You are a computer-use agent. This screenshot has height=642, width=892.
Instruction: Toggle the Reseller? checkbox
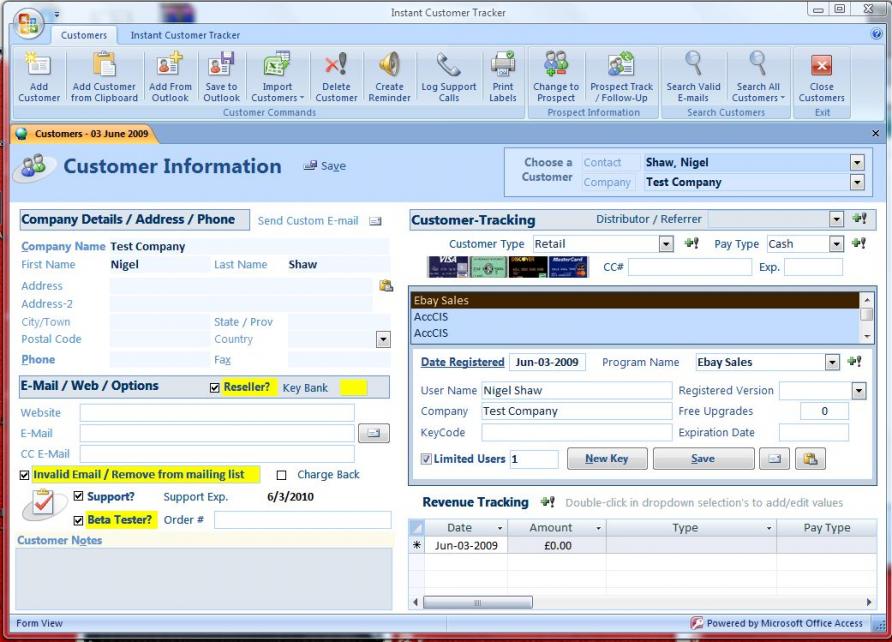214,388
